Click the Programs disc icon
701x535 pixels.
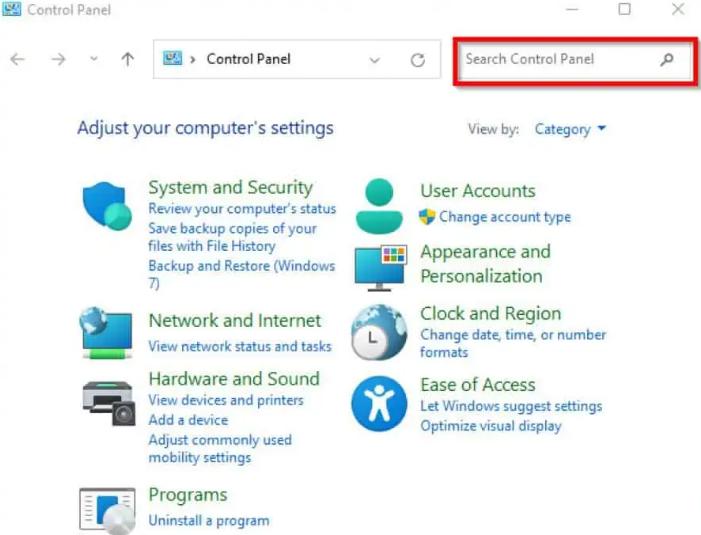(x=107, y=511)
